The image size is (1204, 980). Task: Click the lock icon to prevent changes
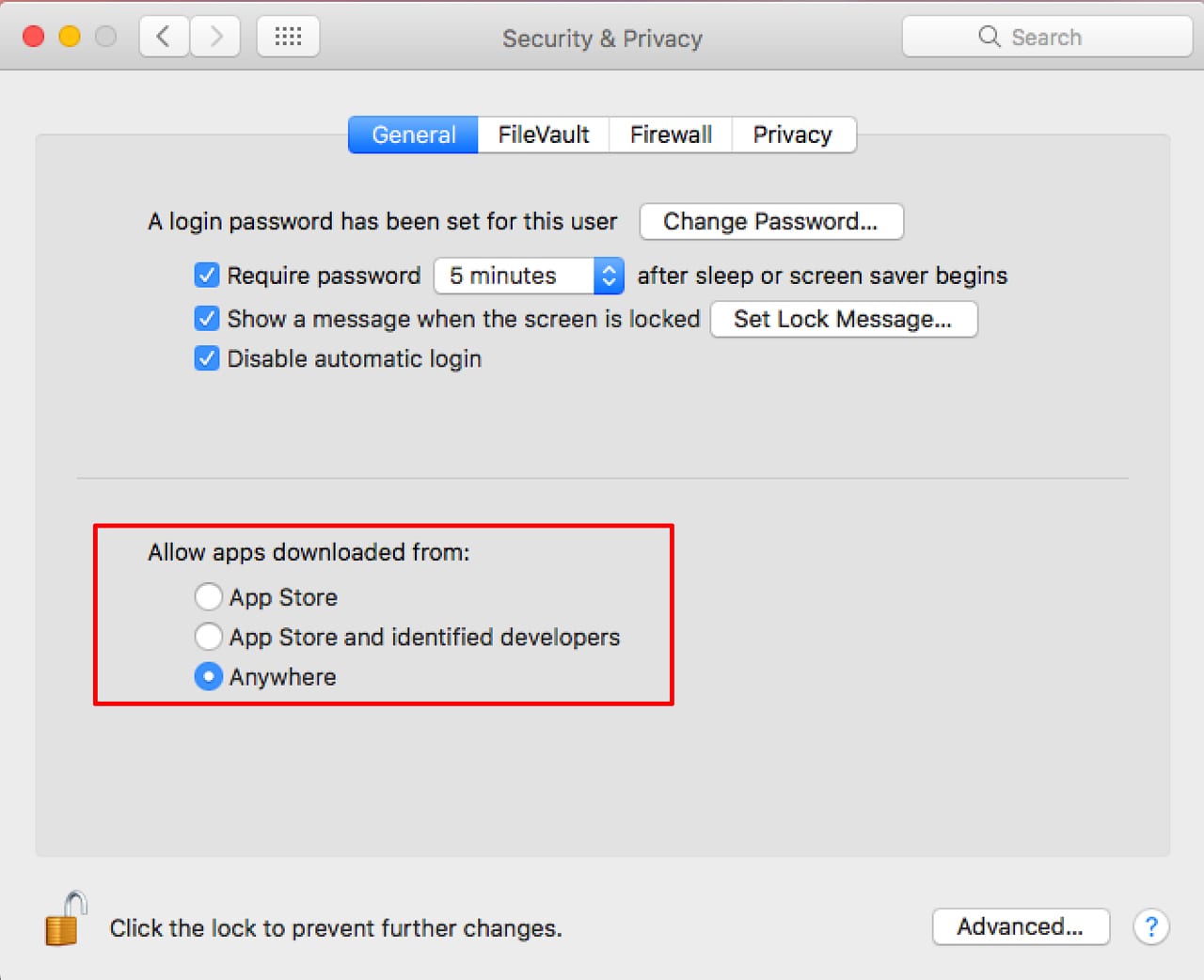point(65,920)
